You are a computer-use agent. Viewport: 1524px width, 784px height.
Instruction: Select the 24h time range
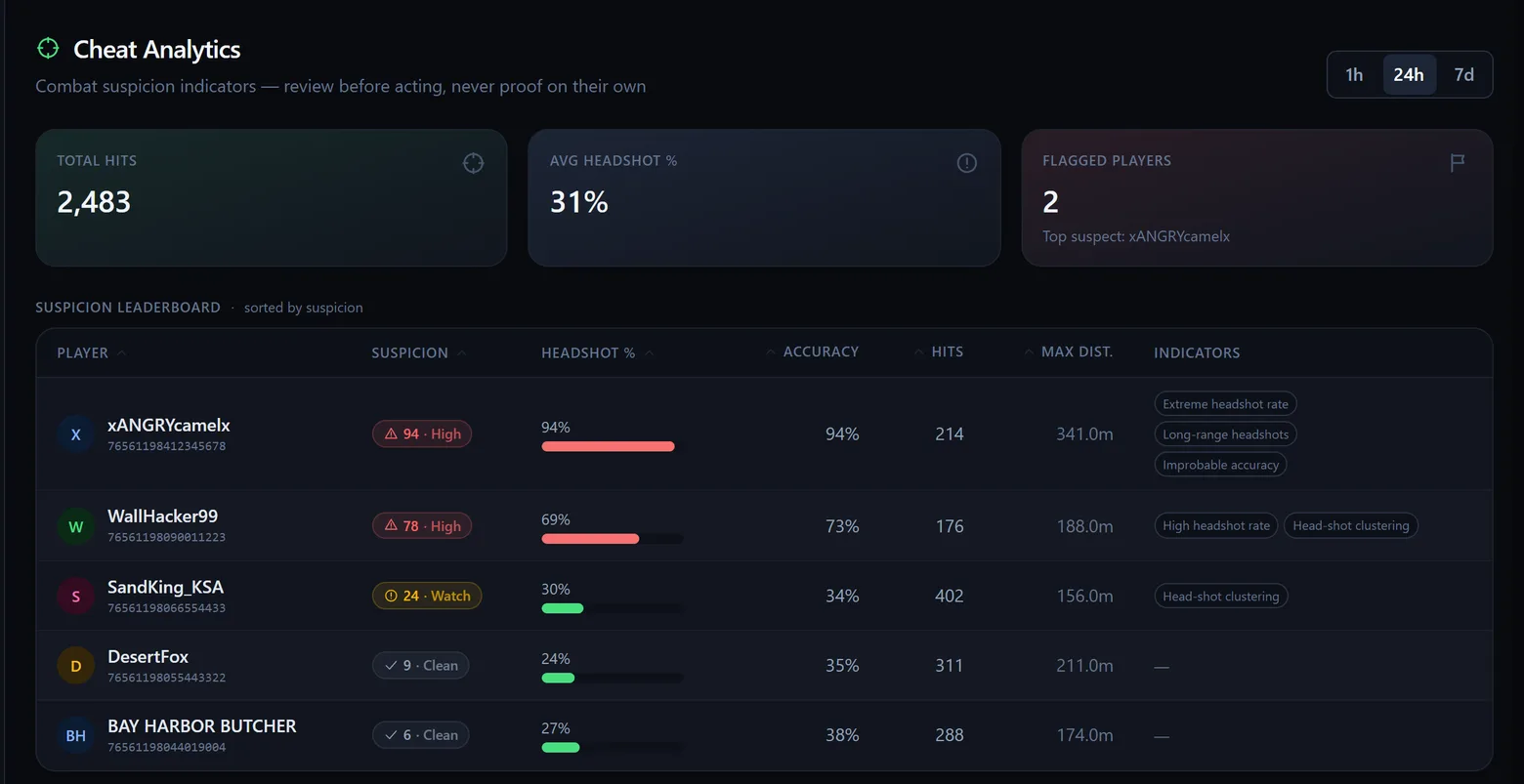click(x=1409, y=74)
